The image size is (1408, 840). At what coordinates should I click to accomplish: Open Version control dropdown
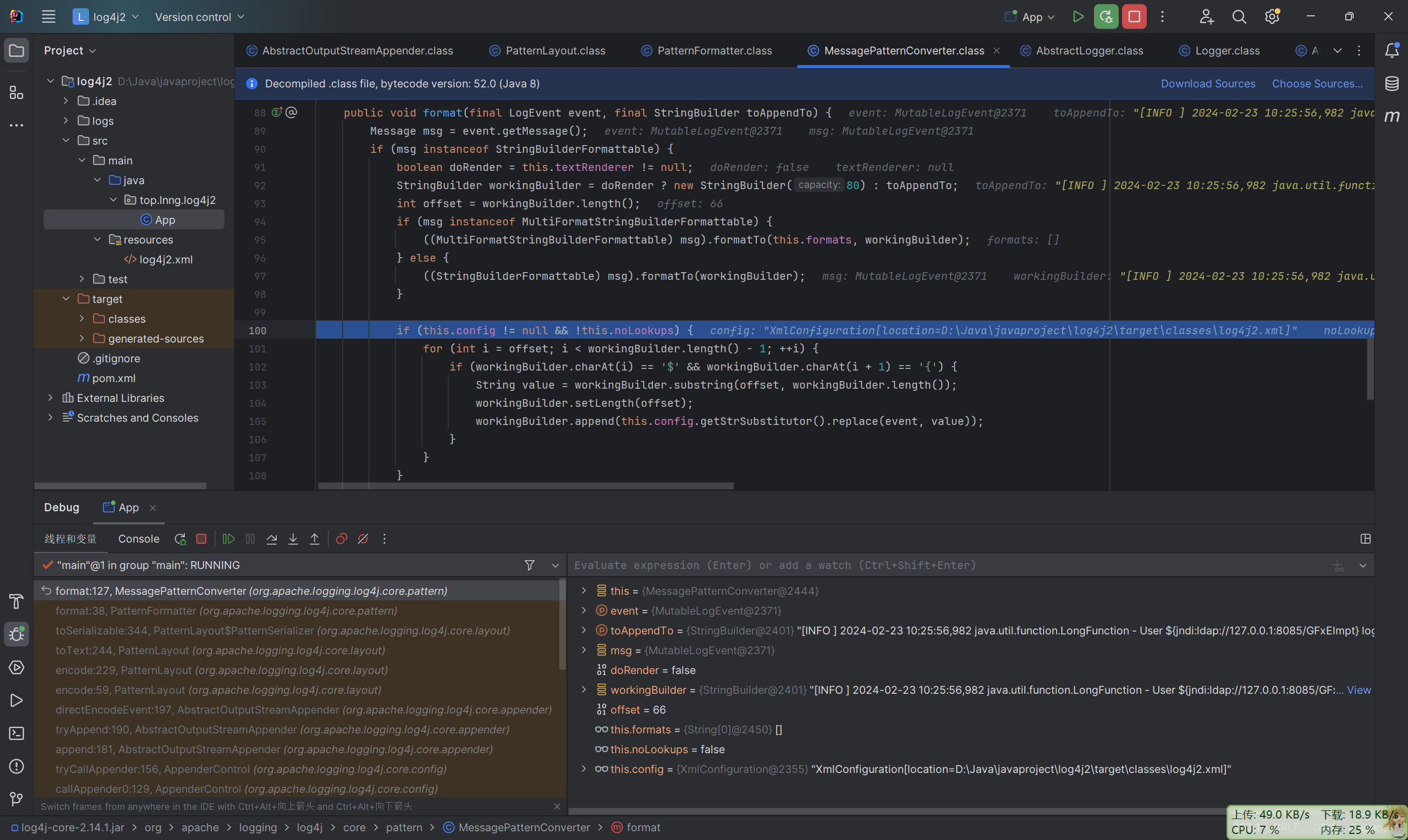tap(200, 17)
